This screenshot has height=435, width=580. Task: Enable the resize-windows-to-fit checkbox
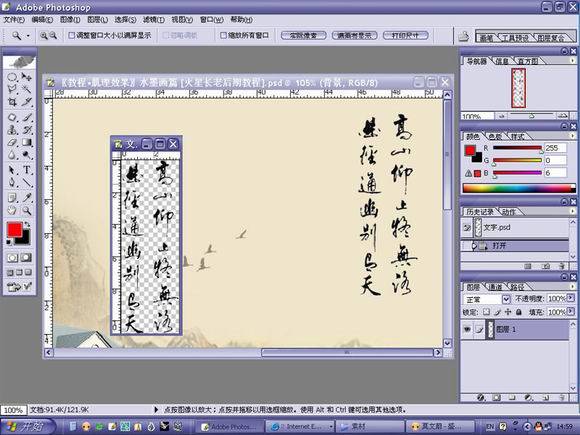pos(72,36)
